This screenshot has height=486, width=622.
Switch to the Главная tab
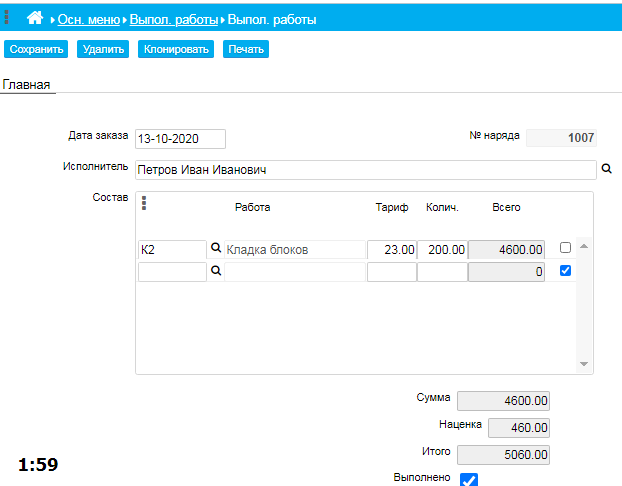click(27, 85)
